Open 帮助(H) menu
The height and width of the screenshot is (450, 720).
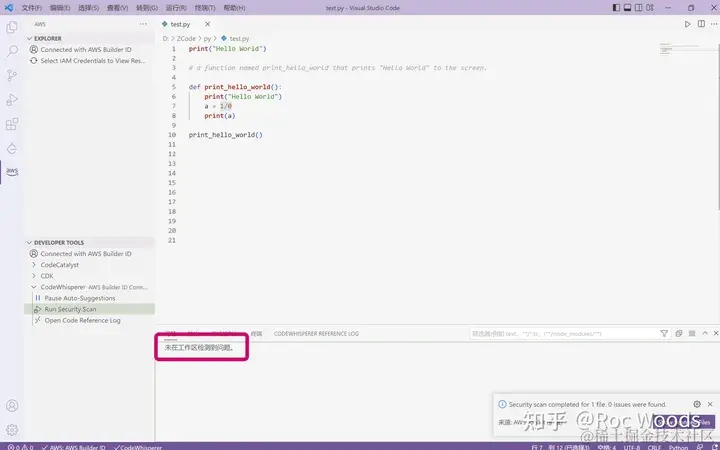tap(234, 8)
